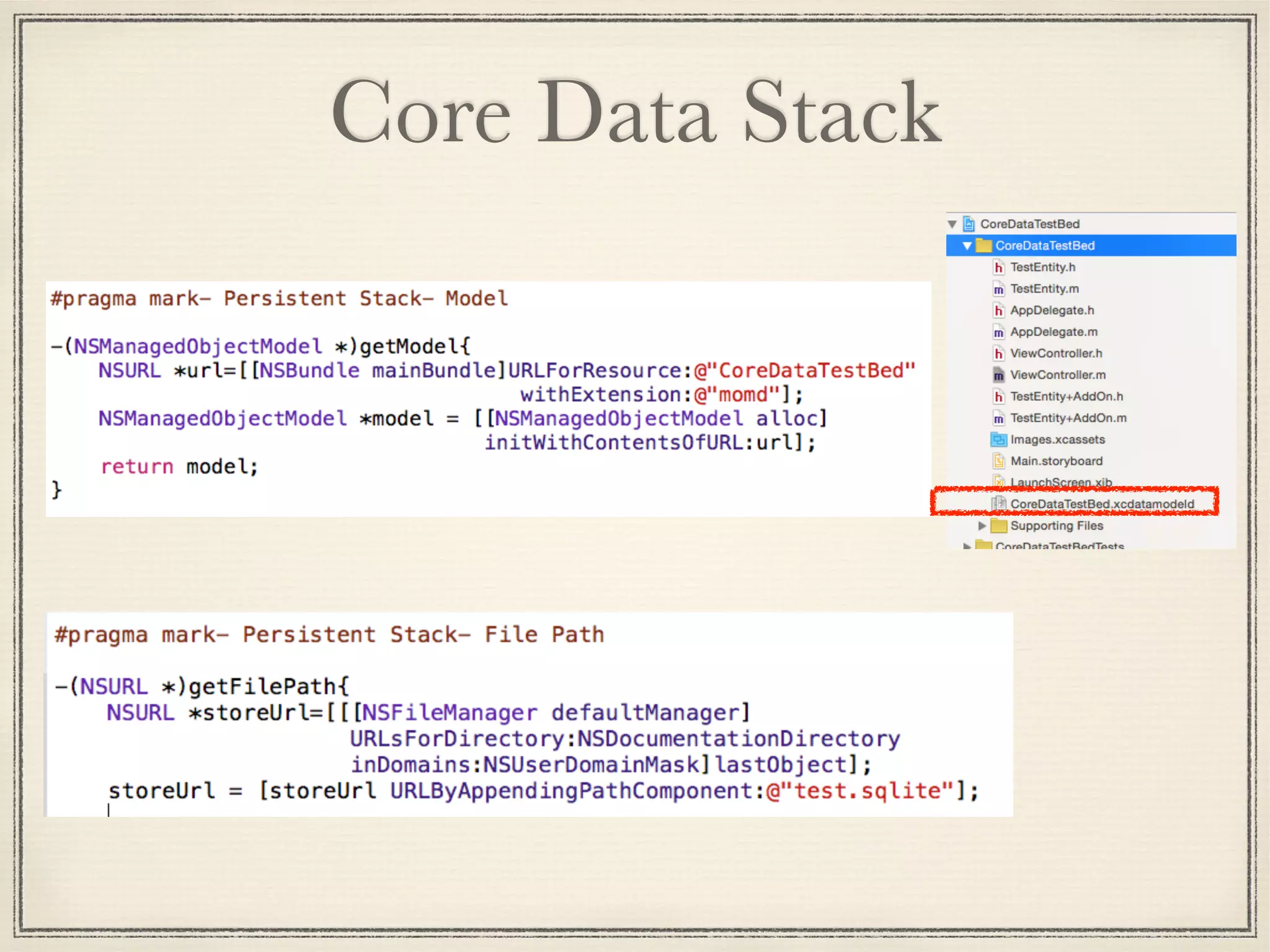Select ViewController.h in file list
The image size is (1270, 952).
[1056, 353]
